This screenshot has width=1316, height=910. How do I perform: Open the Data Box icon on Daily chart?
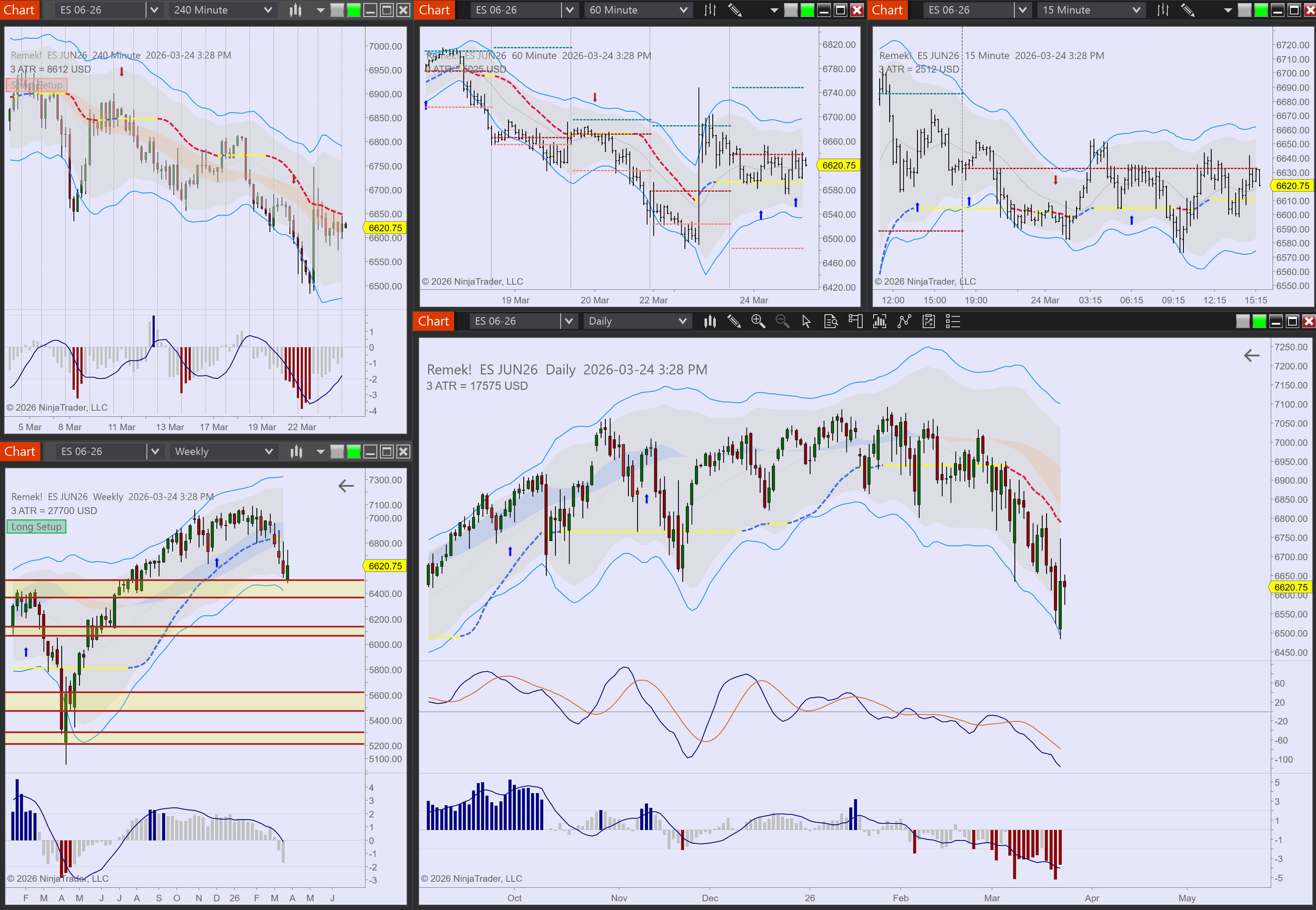pos(831,321)
